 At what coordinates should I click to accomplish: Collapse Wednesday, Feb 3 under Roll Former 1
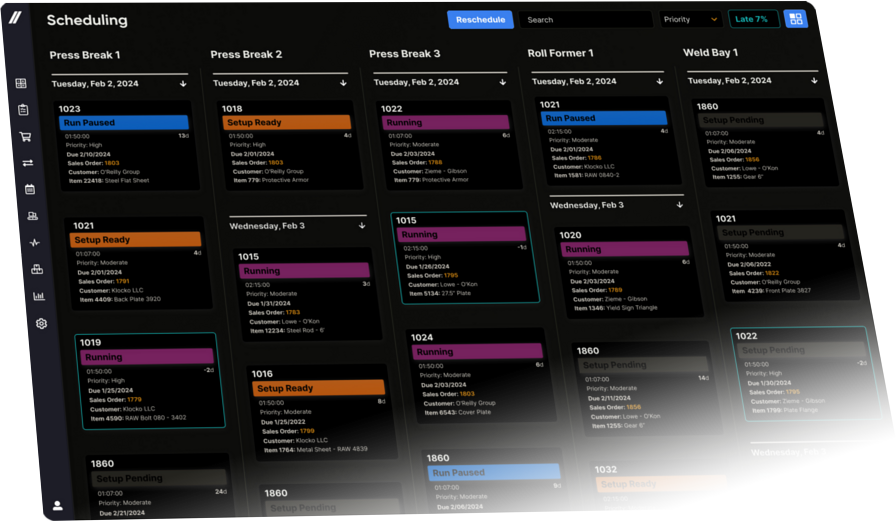point(679,205)
